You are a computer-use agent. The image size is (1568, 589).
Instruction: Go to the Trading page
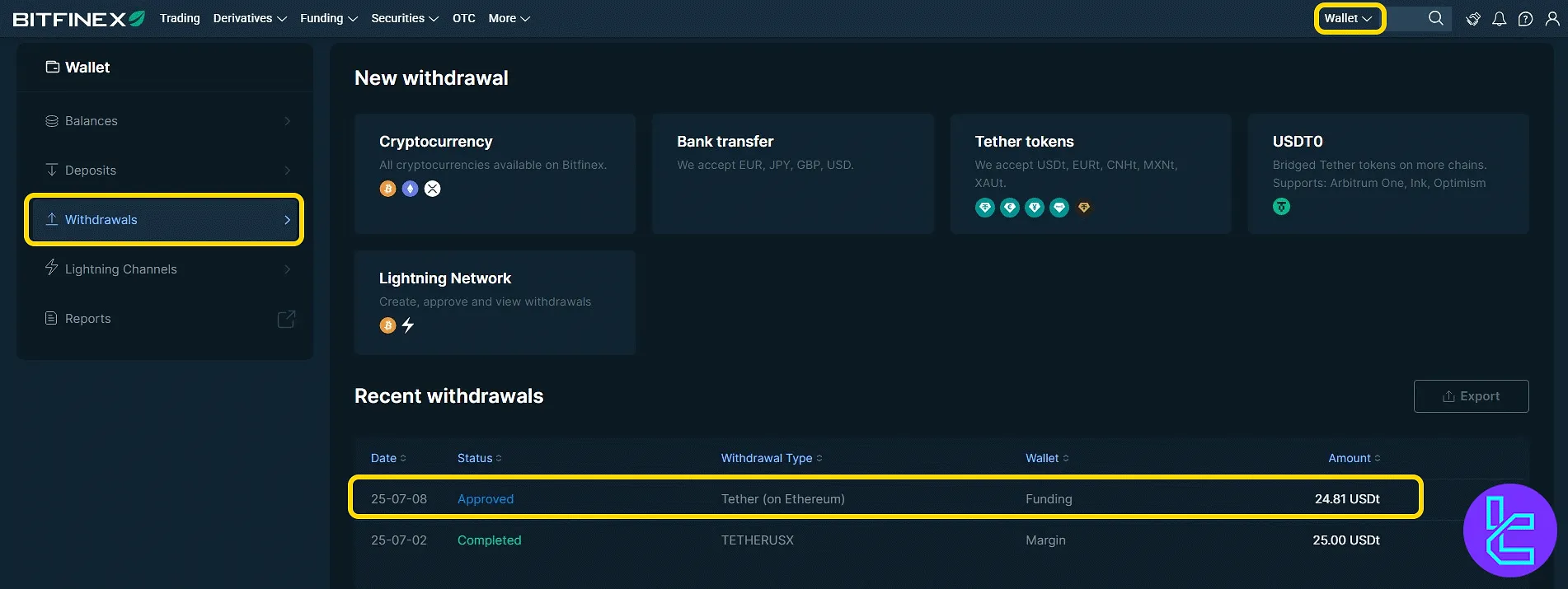[x=180, y=18]
